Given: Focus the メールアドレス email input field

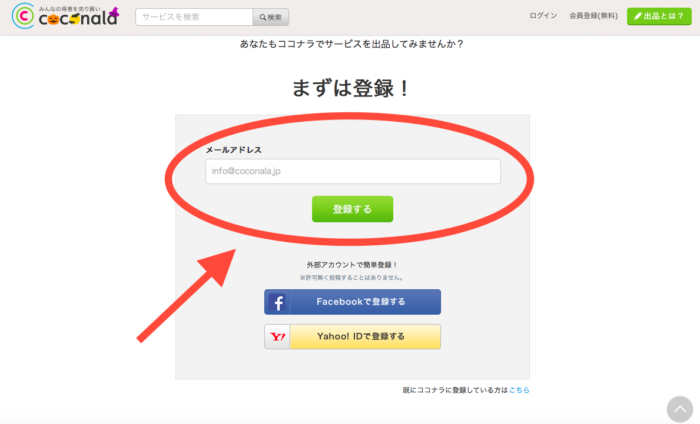Looking at the screenshot, I should click(353, 171).
